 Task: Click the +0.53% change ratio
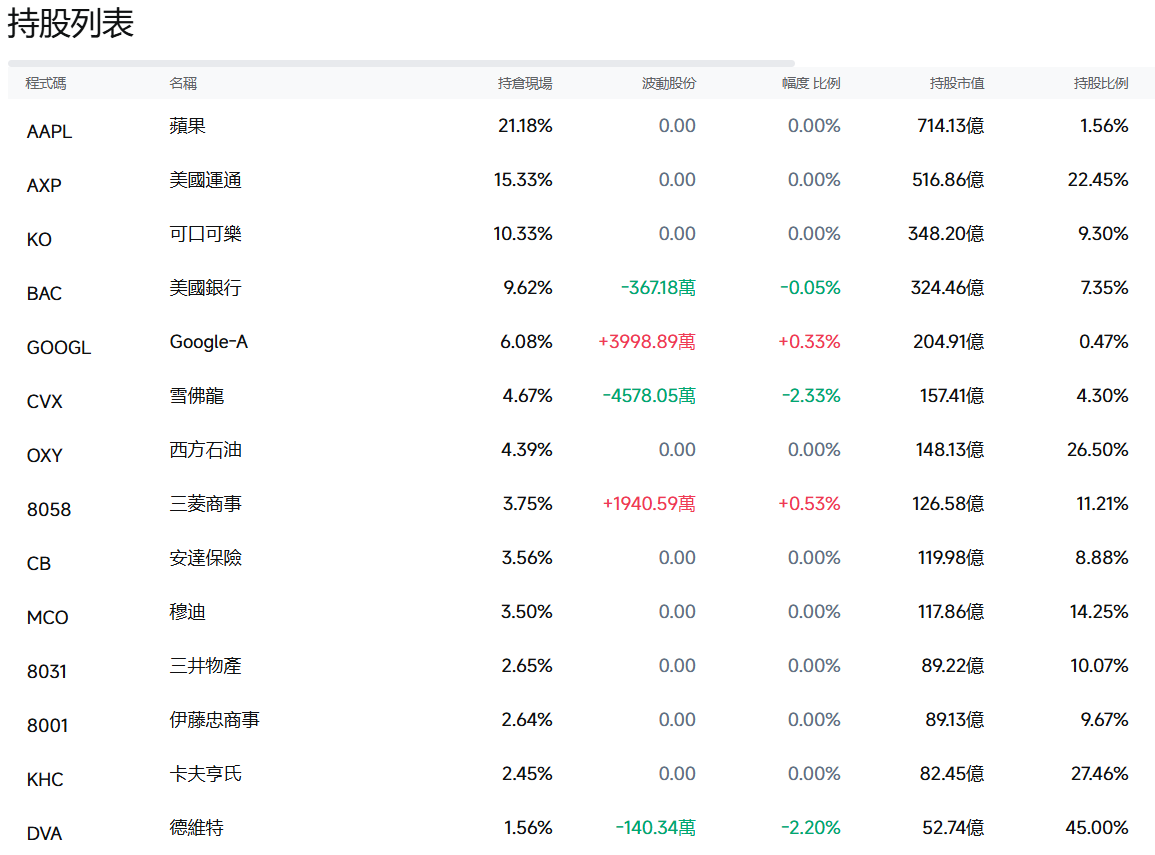(810, 504)
